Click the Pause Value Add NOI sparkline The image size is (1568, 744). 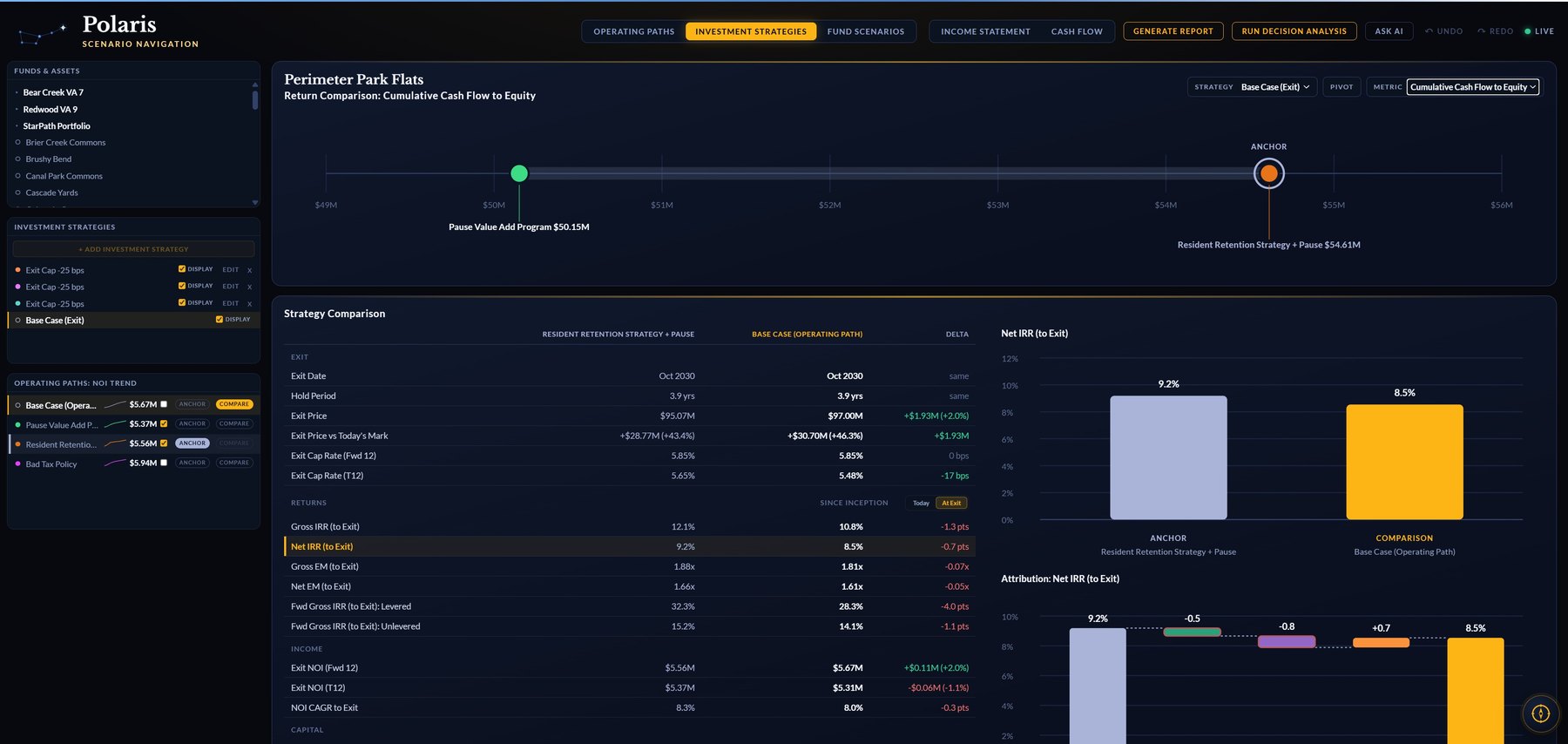coord(115,424)
